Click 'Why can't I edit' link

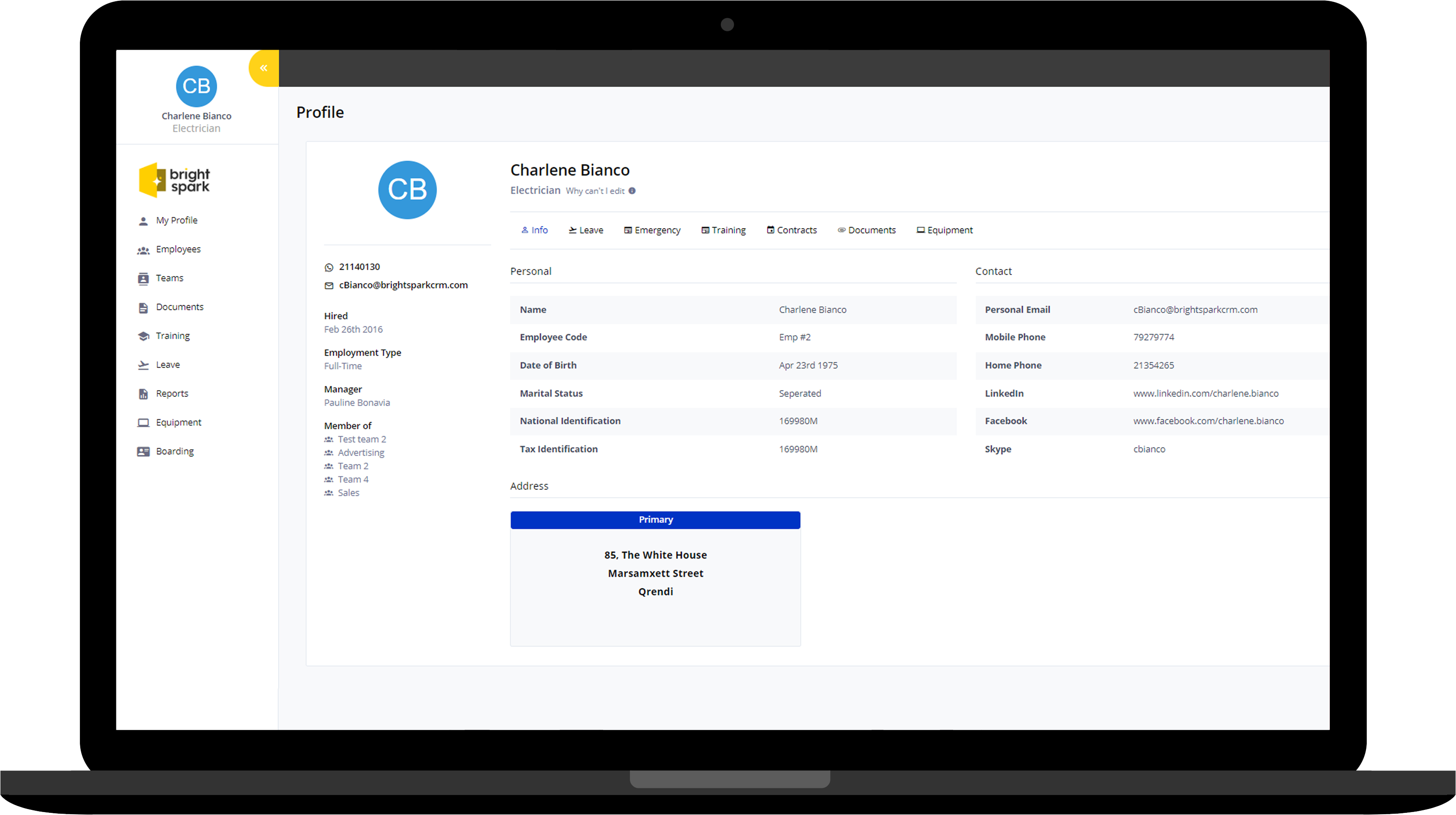tap(595, 191)
